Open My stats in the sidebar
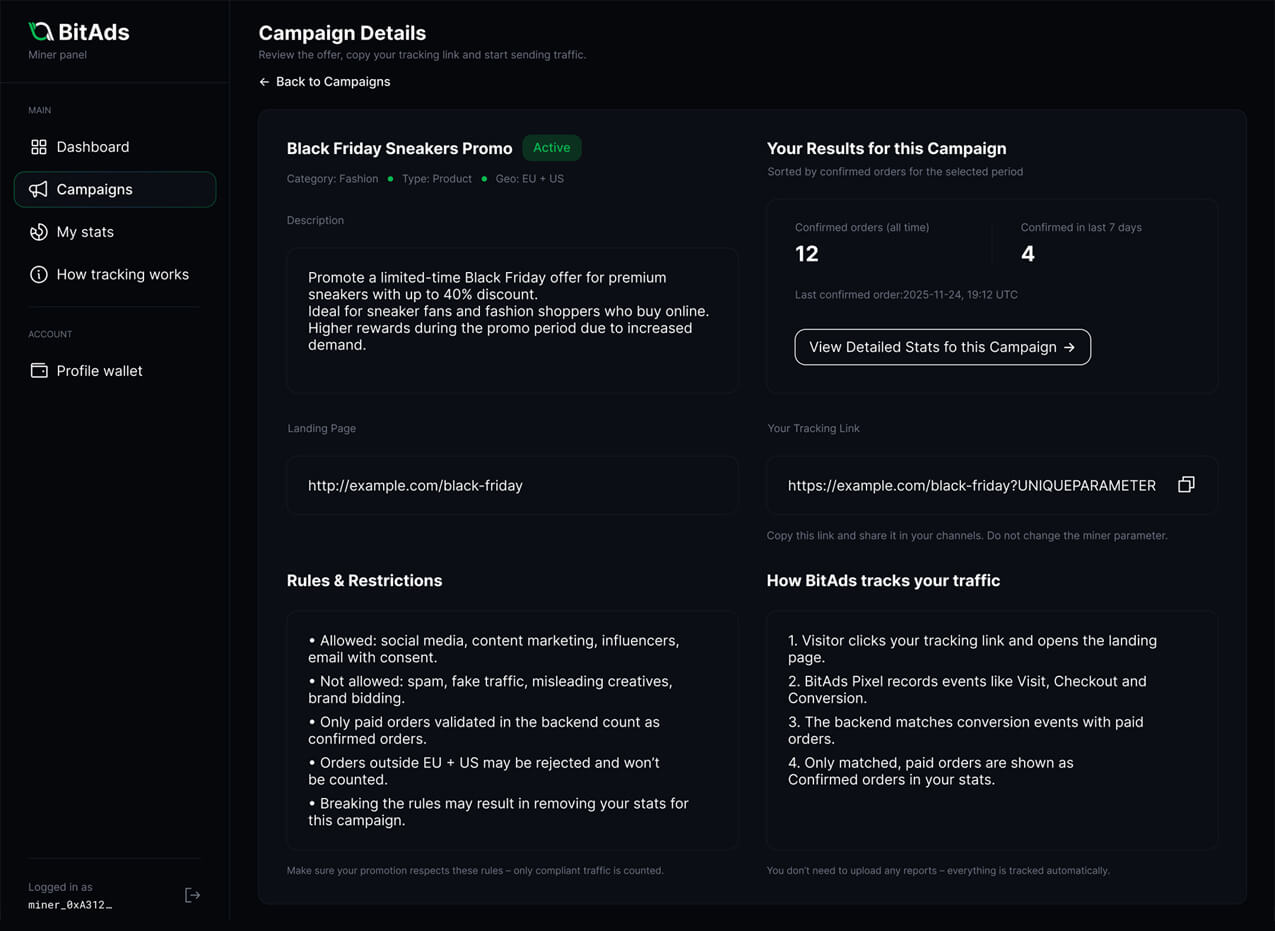Viewport: 1275px width, 931px height. tap(115, 232)
